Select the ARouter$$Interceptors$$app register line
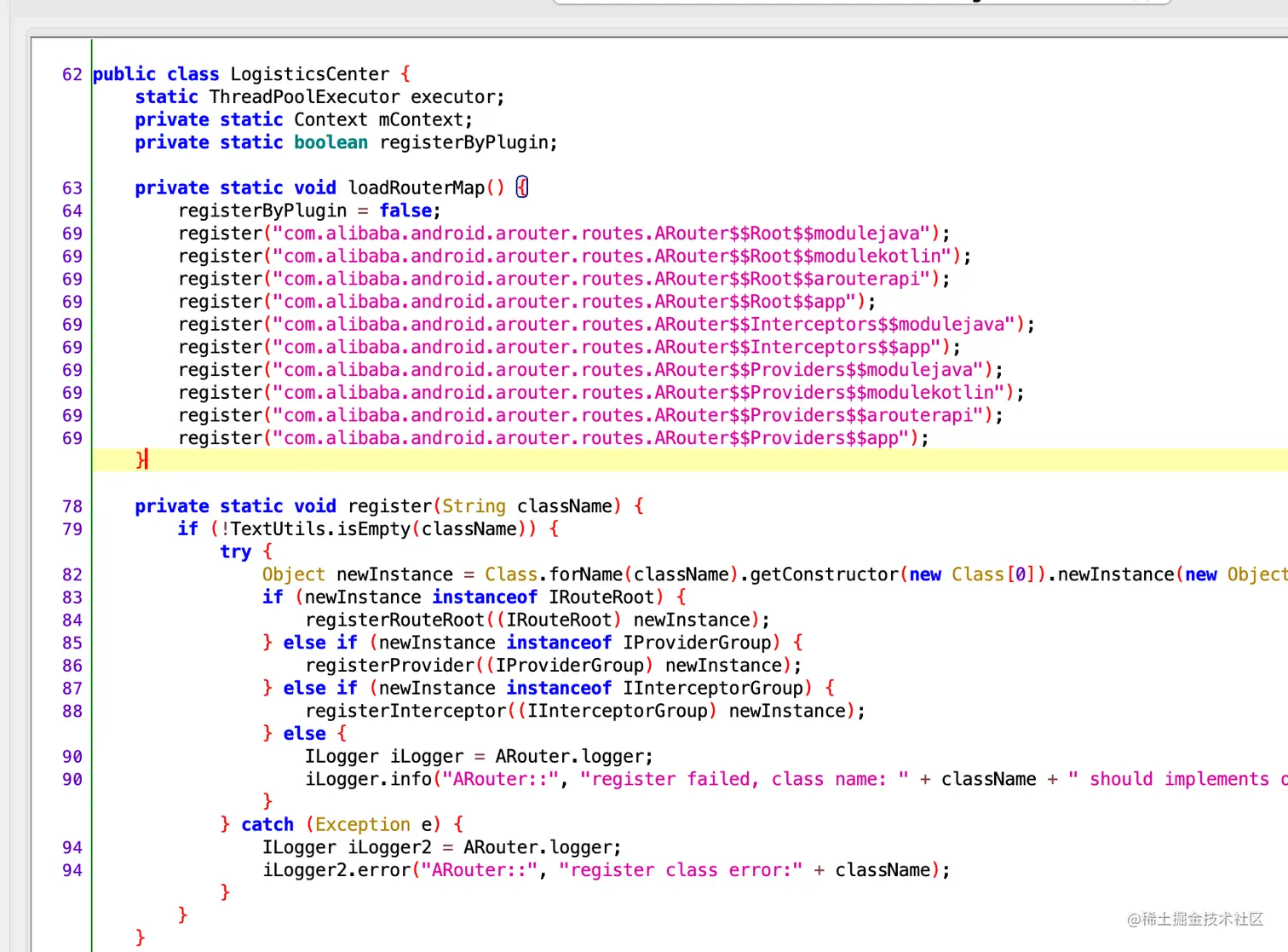This screenshot has height=952, width=1288. coord(569,347)
